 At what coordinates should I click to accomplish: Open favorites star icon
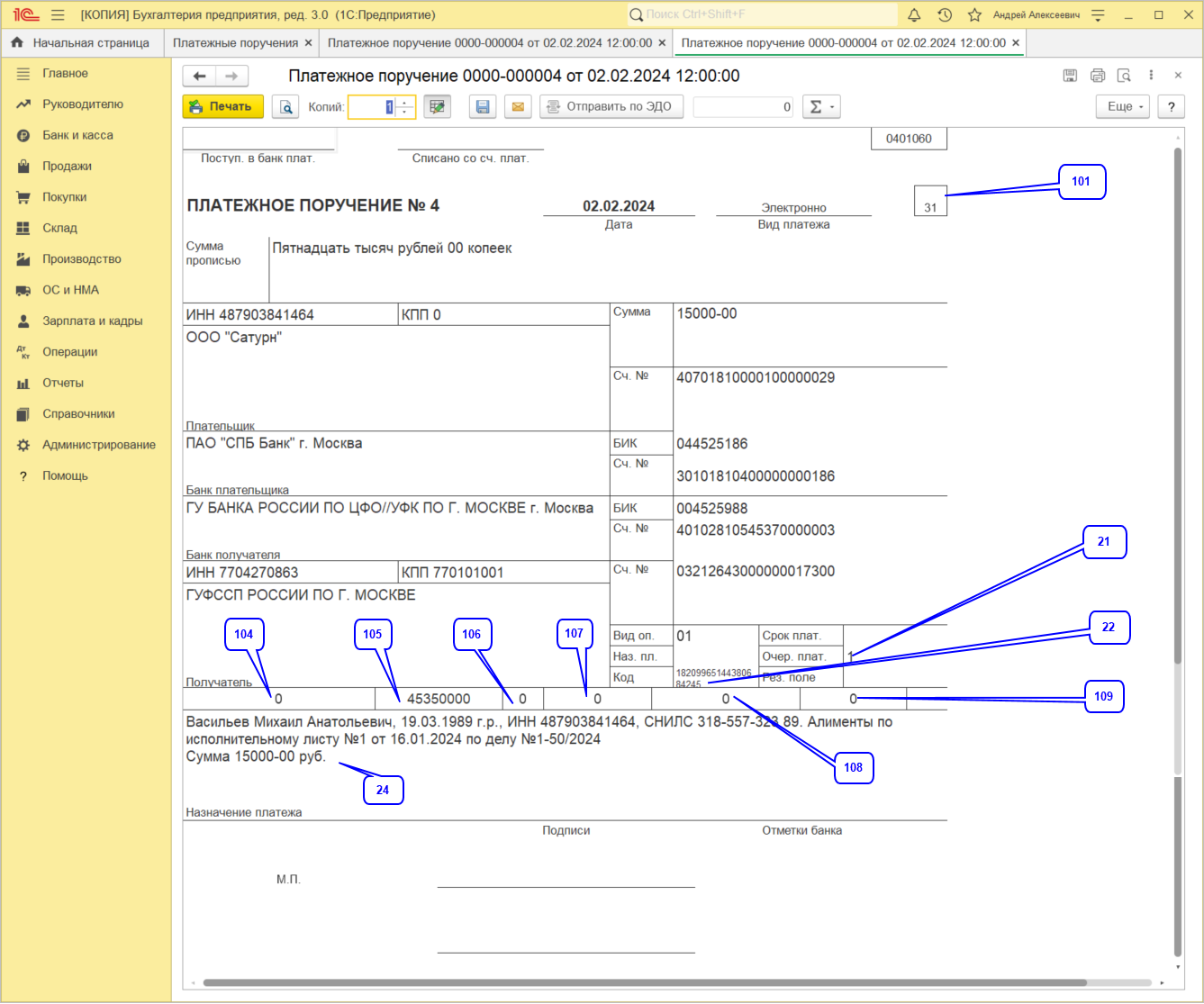click(973, 15)
